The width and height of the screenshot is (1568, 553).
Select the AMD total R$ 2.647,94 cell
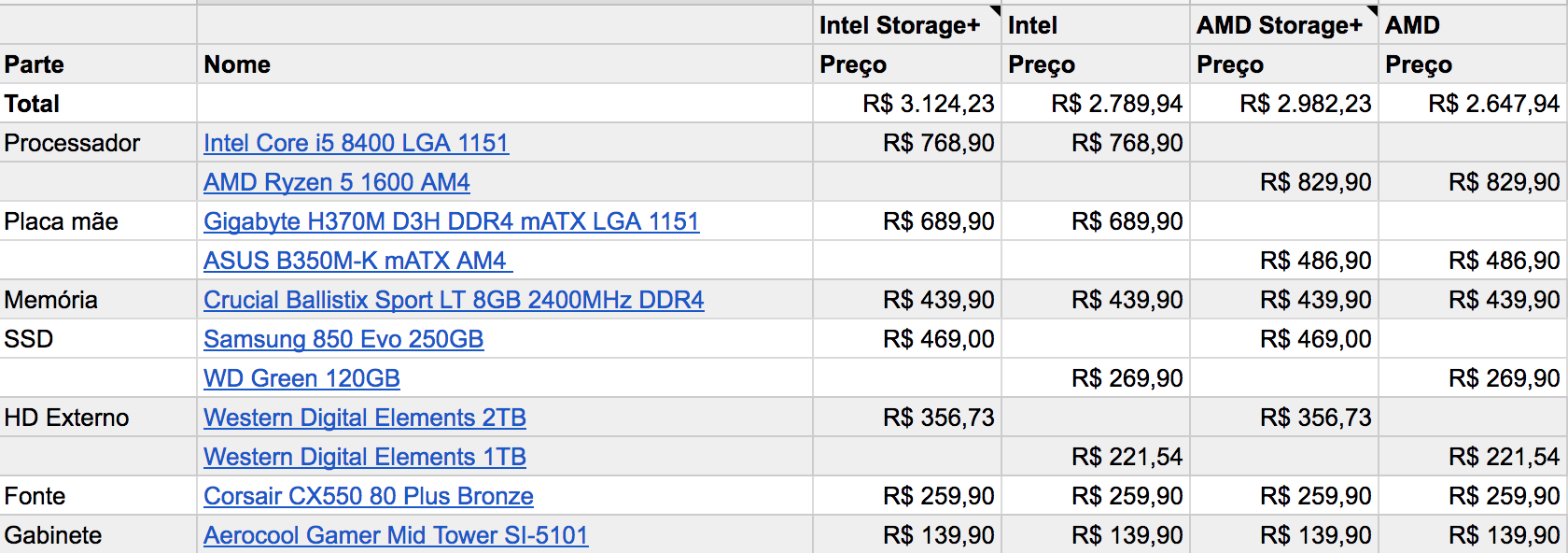point(1473,104)
